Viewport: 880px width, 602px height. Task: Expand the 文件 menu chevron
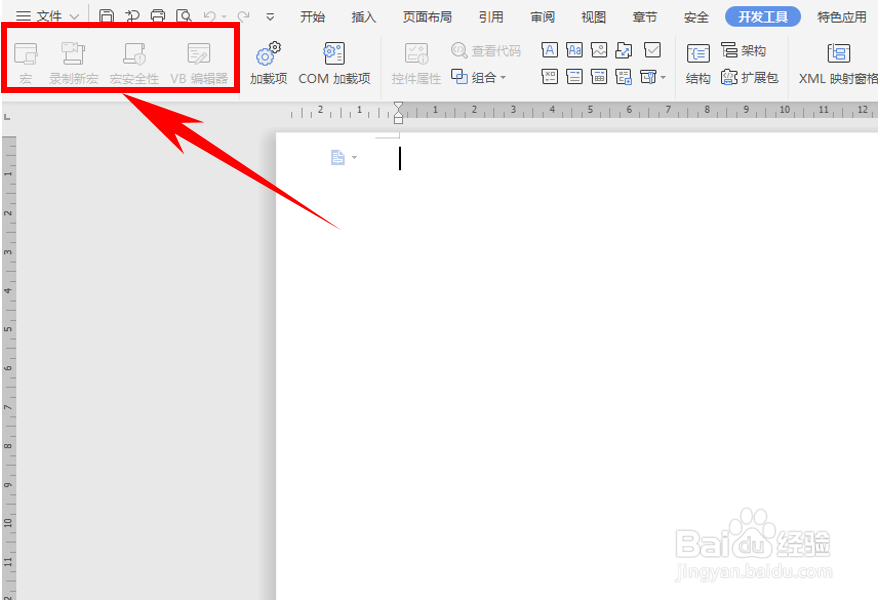[x=74, y=17]
